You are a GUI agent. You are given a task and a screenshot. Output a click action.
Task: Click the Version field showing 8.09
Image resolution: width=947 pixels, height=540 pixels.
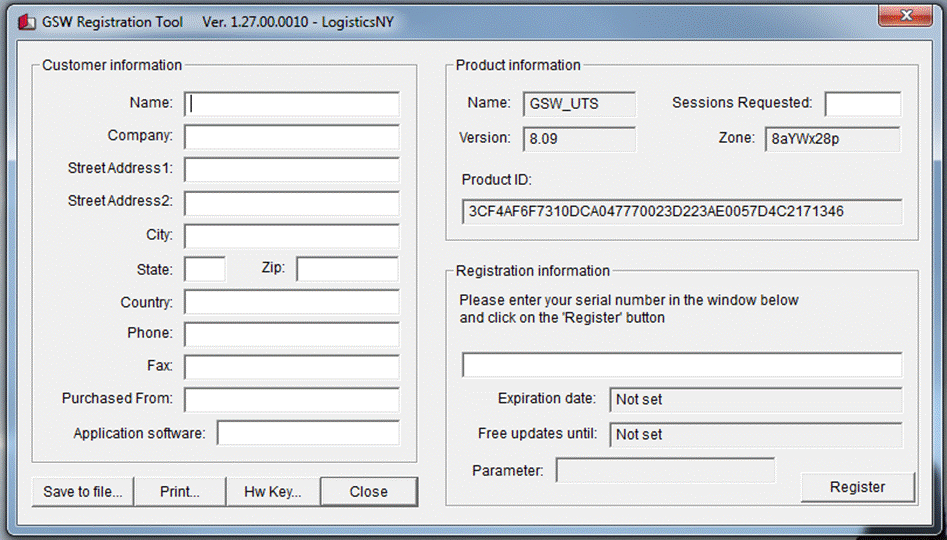[579, 139]
